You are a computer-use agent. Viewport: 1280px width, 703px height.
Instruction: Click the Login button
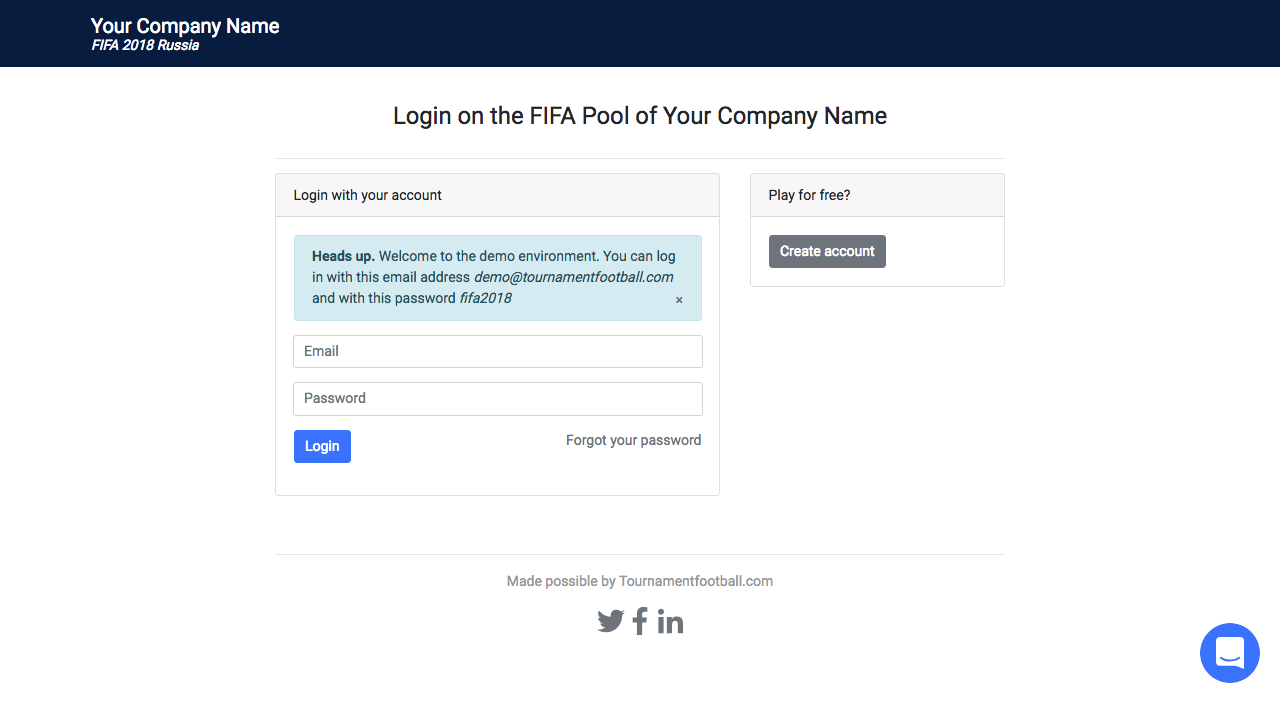tap(322, 446)
